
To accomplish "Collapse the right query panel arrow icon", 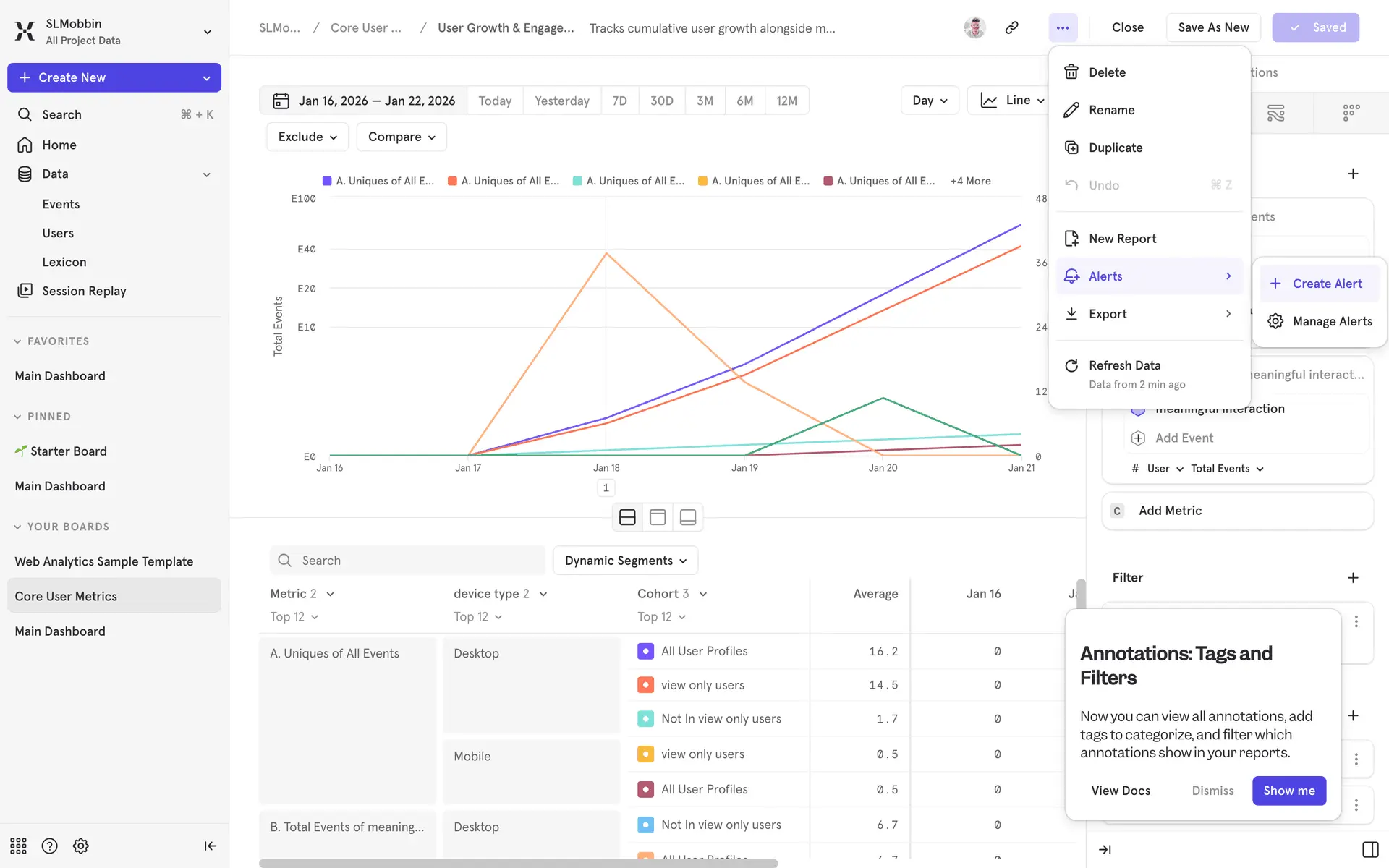I will [x=1105, y=849].
